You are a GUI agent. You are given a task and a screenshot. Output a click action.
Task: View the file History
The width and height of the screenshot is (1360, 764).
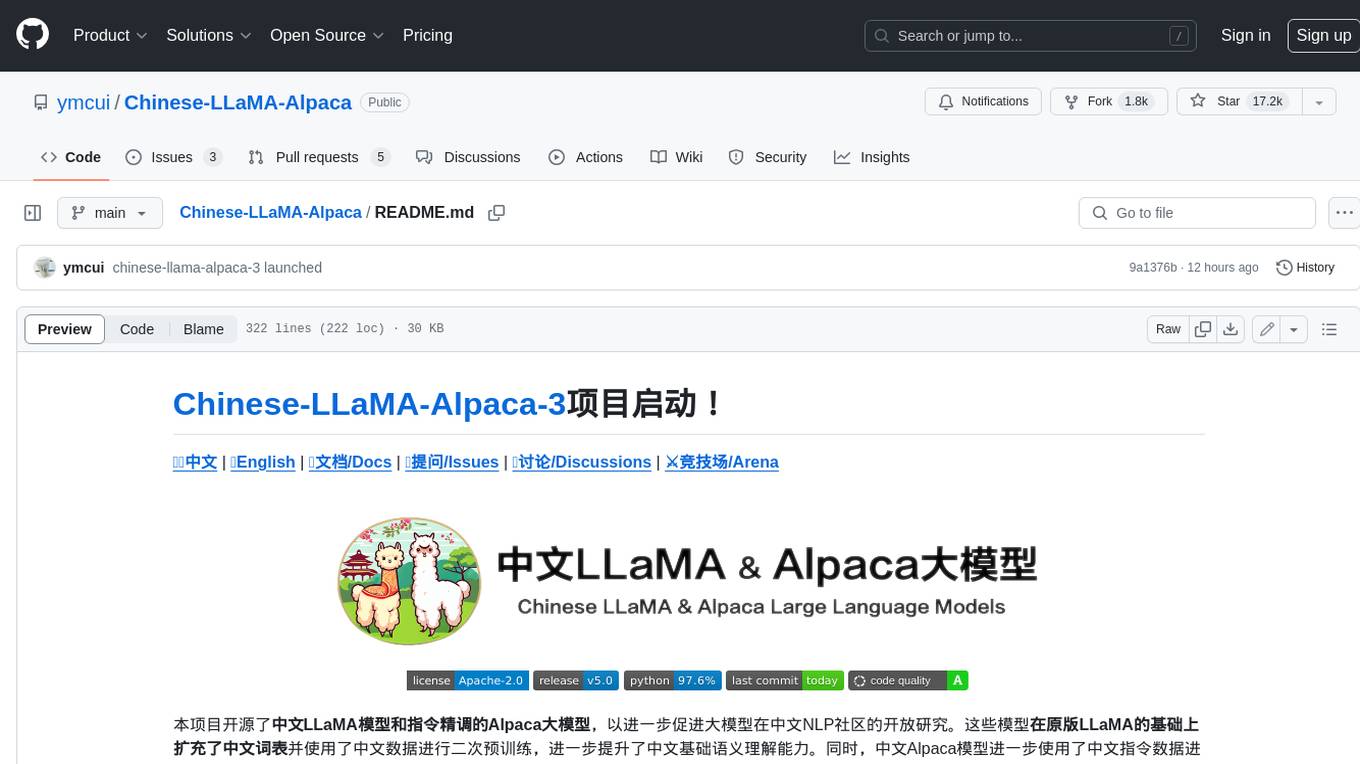point(1305,268)
